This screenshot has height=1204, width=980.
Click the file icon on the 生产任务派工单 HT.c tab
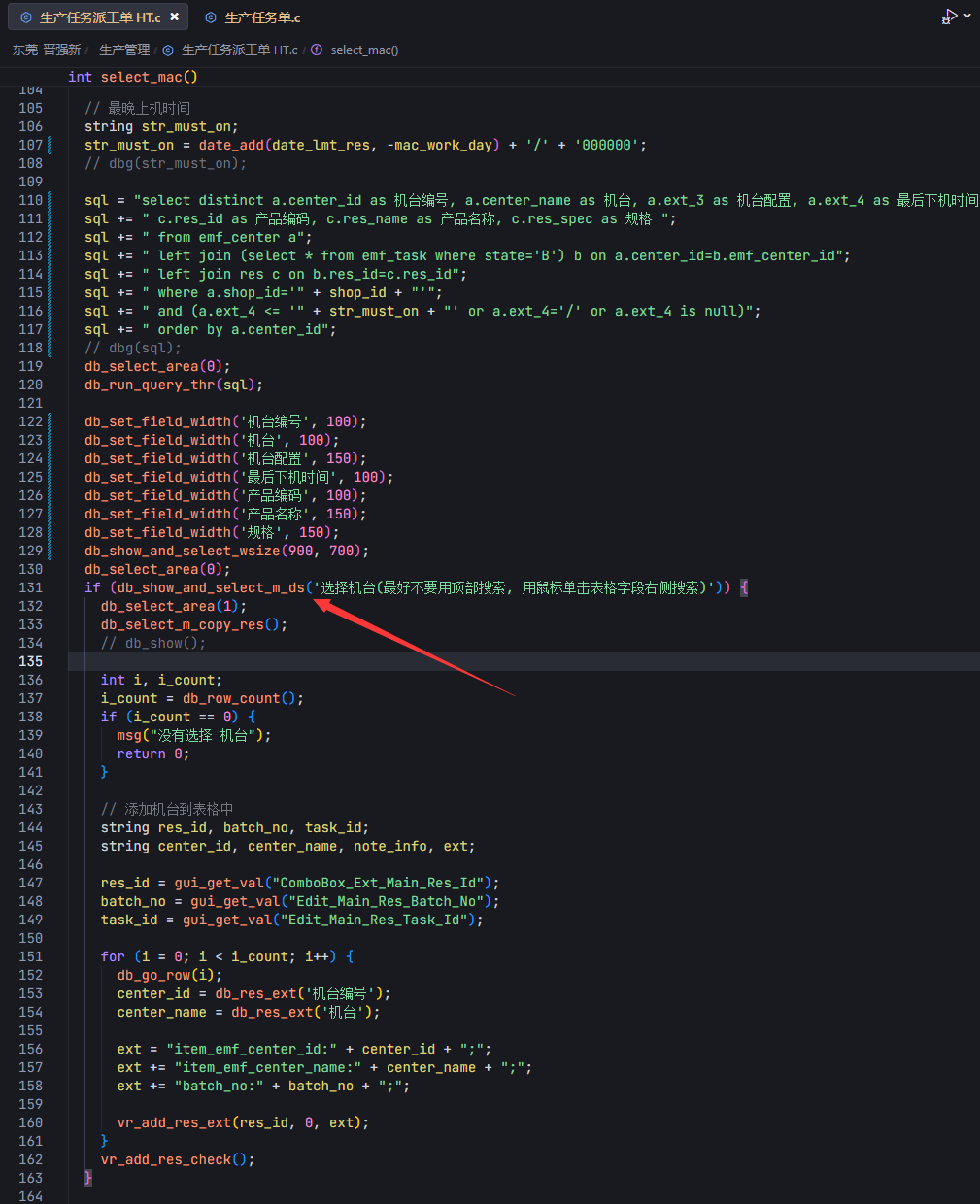26,17
